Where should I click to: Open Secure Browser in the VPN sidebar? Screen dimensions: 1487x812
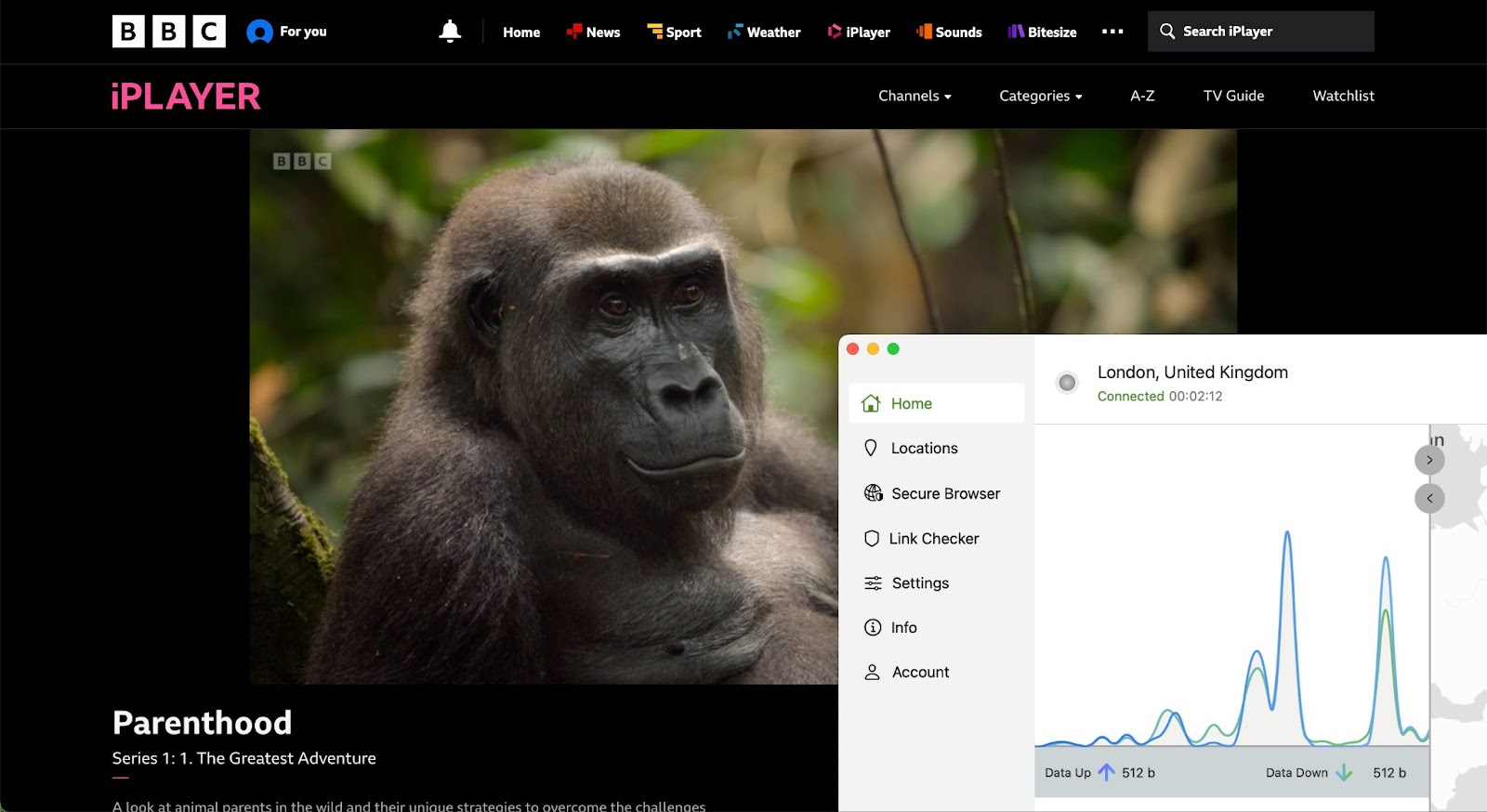936,493
